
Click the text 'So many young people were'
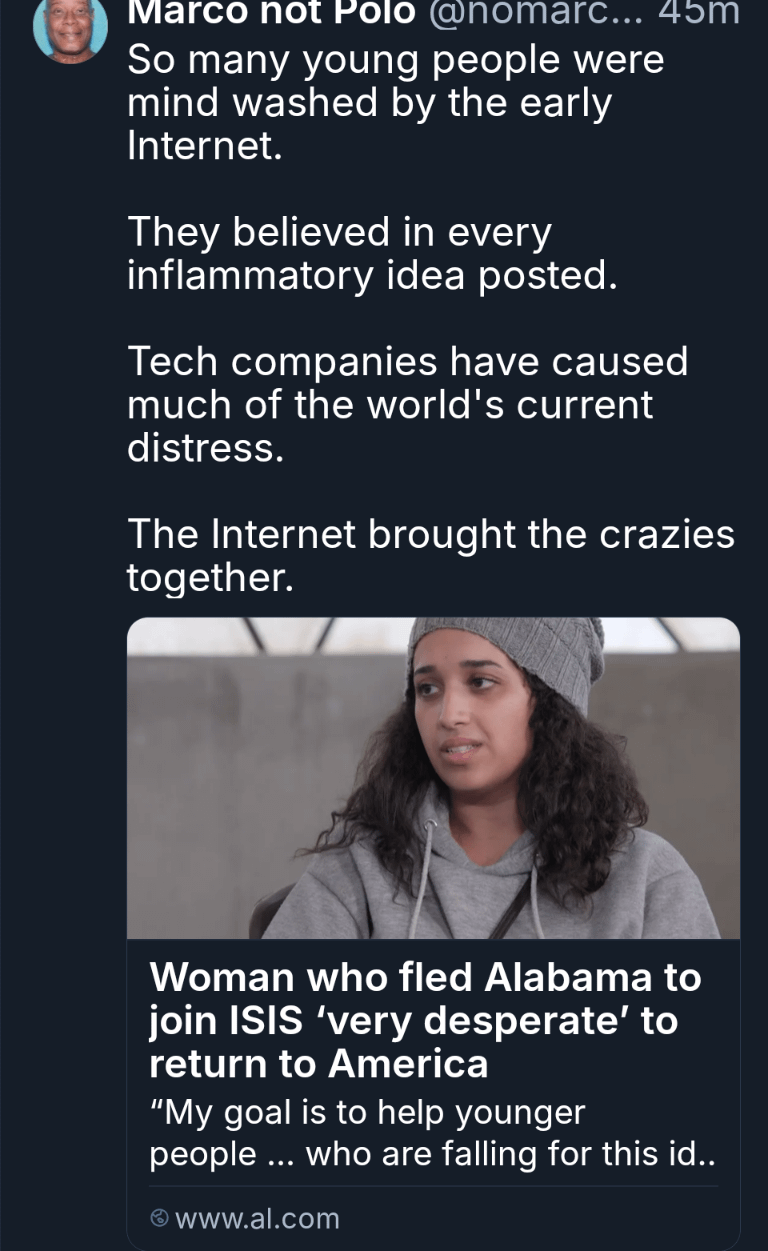click(396, 60)
